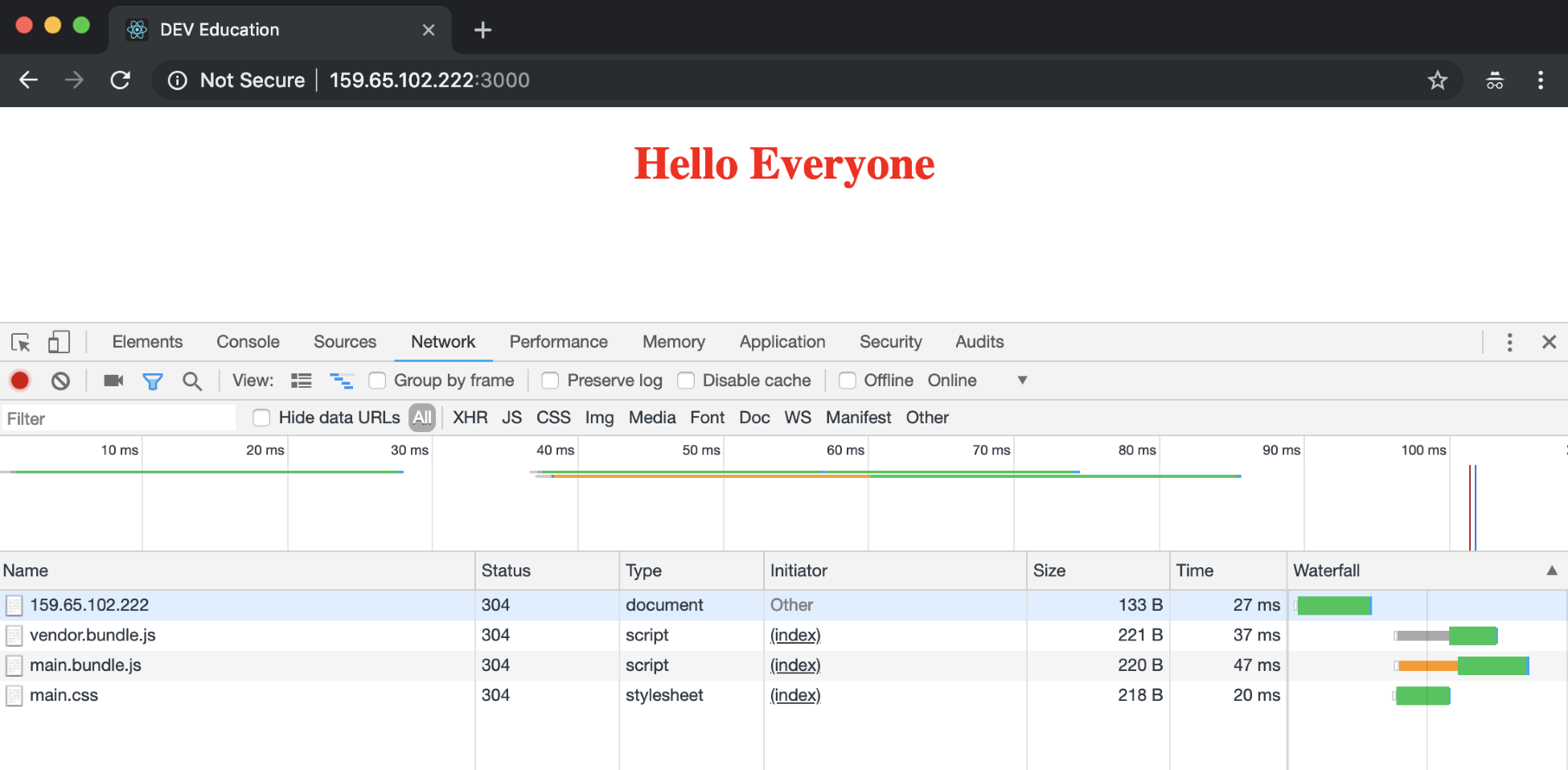This screenshot has width=1568, height=770.
Task: Enable the Disable cache checkbox
Action: [x=686, y=381]
